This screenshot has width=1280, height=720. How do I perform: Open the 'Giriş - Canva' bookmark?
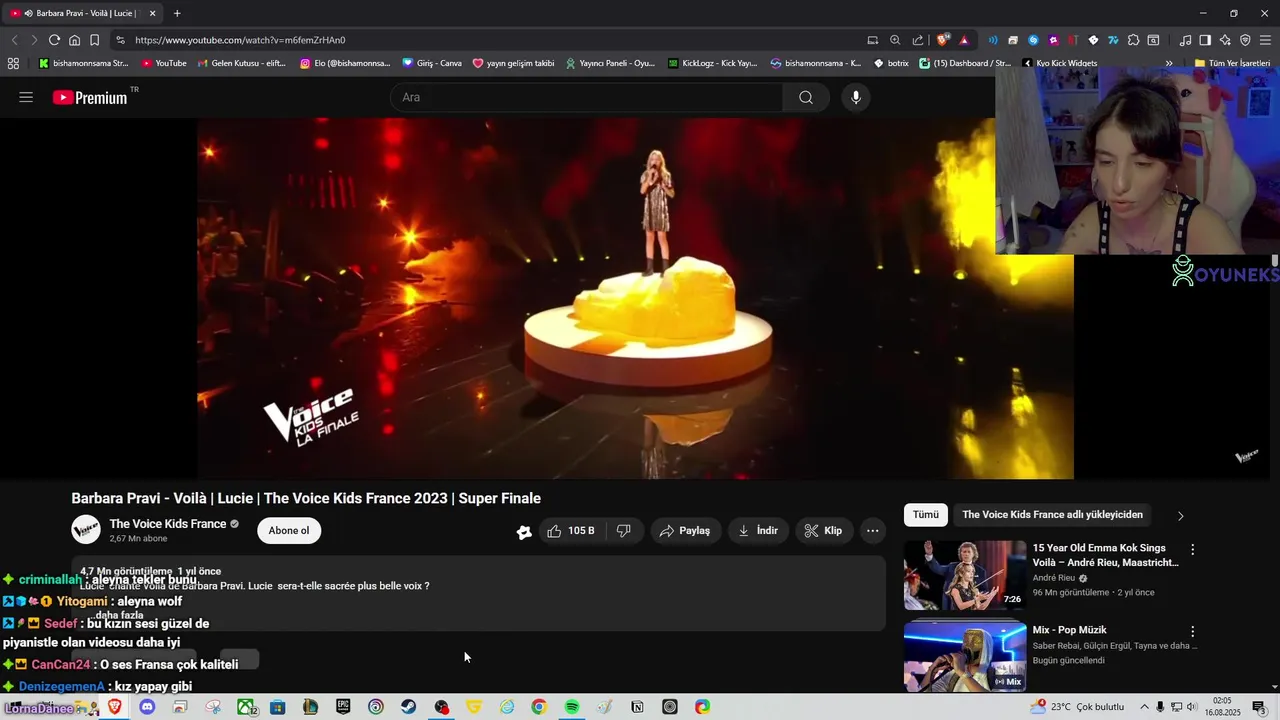(432, 63)
